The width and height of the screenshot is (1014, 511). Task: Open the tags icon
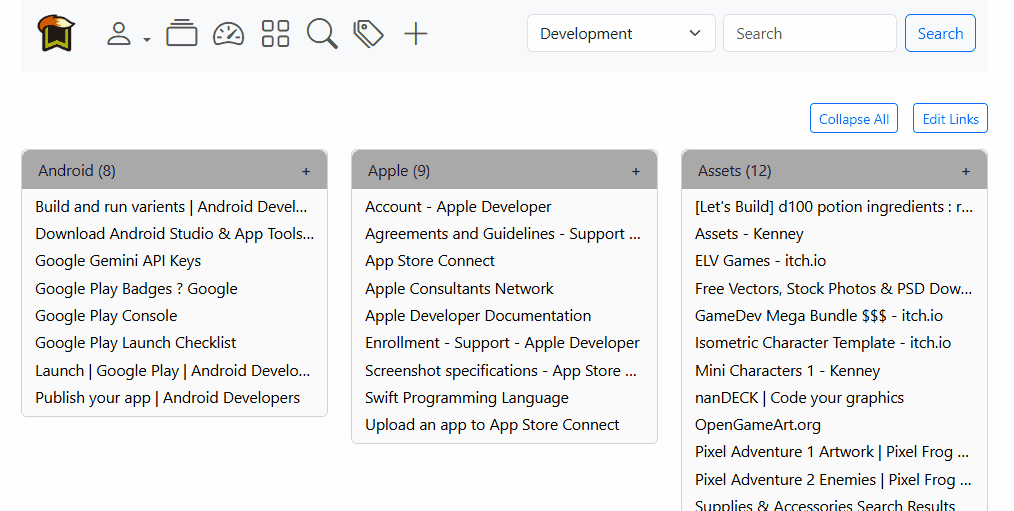click(x=369, y=34)
